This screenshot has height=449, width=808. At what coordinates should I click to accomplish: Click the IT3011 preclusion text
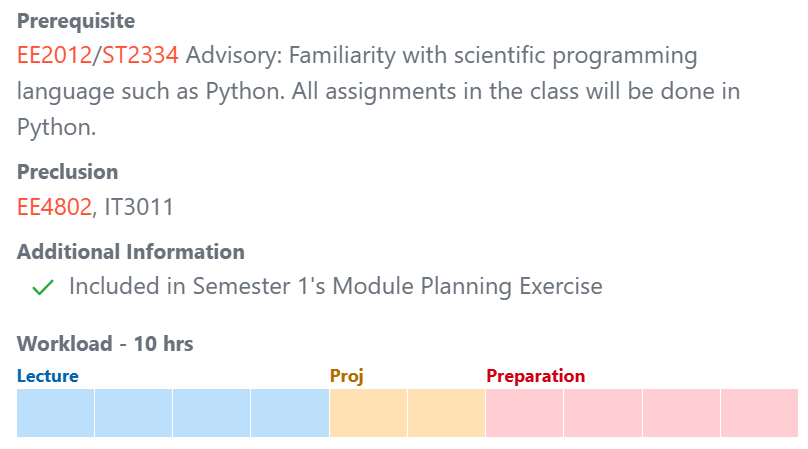[x=139, y=207]
